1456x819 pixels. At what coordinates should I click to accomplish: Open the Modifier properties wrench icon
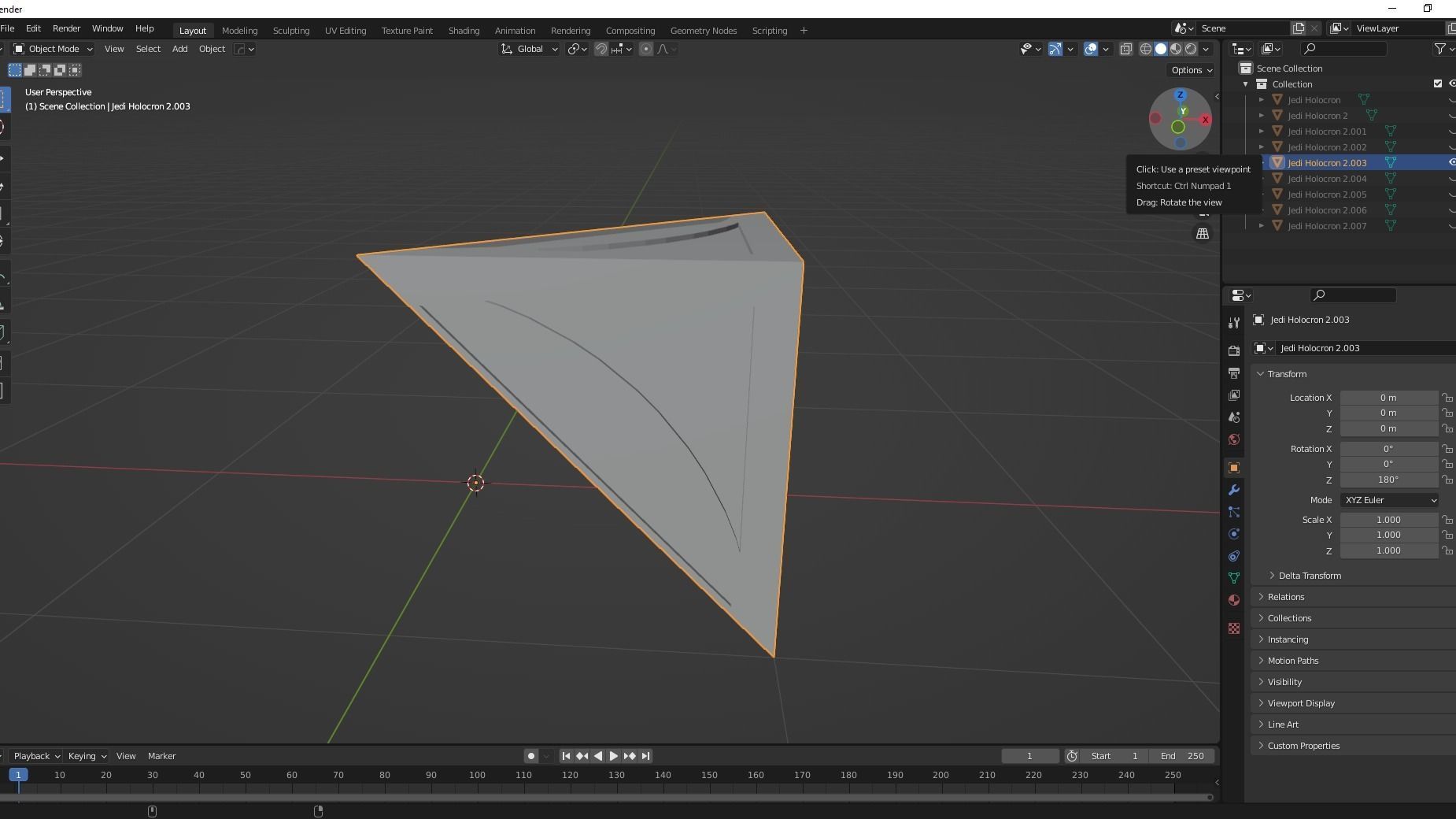click(x=1234, y=490)
